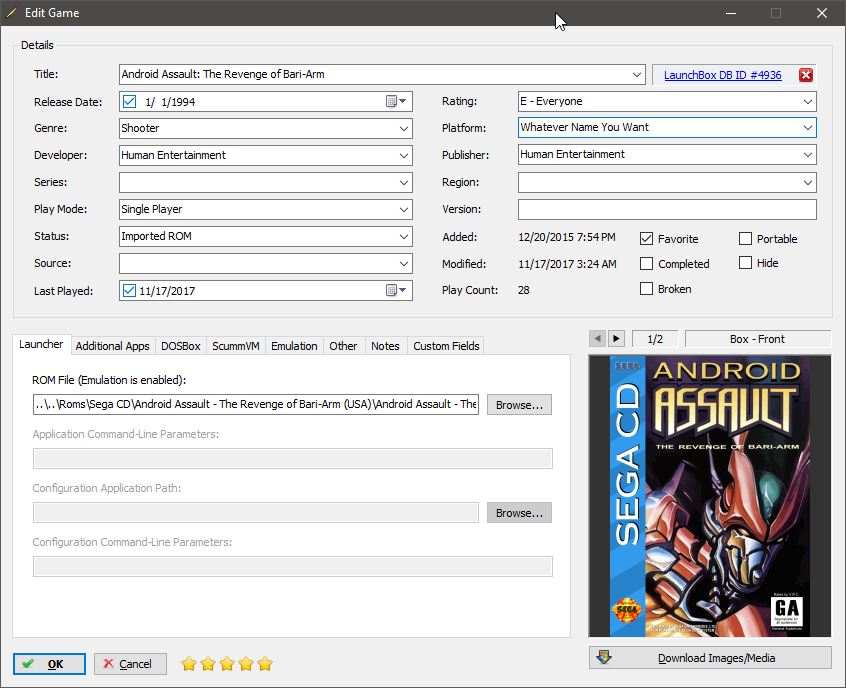Set rating to one star
The image size is (846, 688).
188,664
